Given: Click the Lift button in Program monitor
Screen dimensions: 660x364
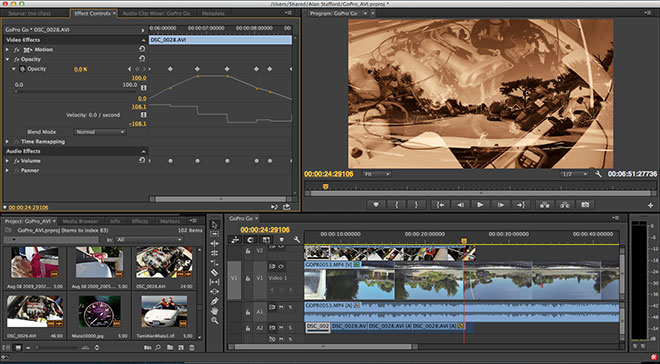Looking at the screenshot, I should [x=544, y=205].
